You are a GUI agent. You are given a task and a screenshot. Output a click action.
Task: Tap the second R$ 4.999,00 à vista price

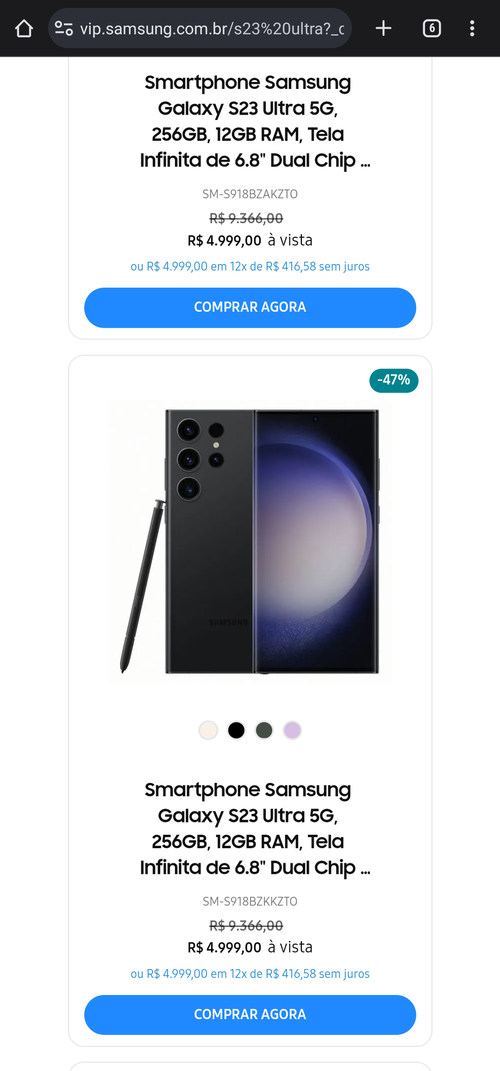pos(250,947)
